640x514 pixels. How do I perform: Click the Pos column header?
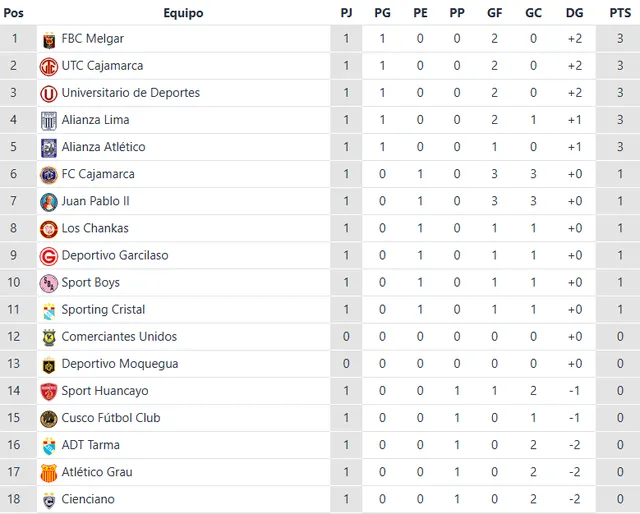coord(15,13)
